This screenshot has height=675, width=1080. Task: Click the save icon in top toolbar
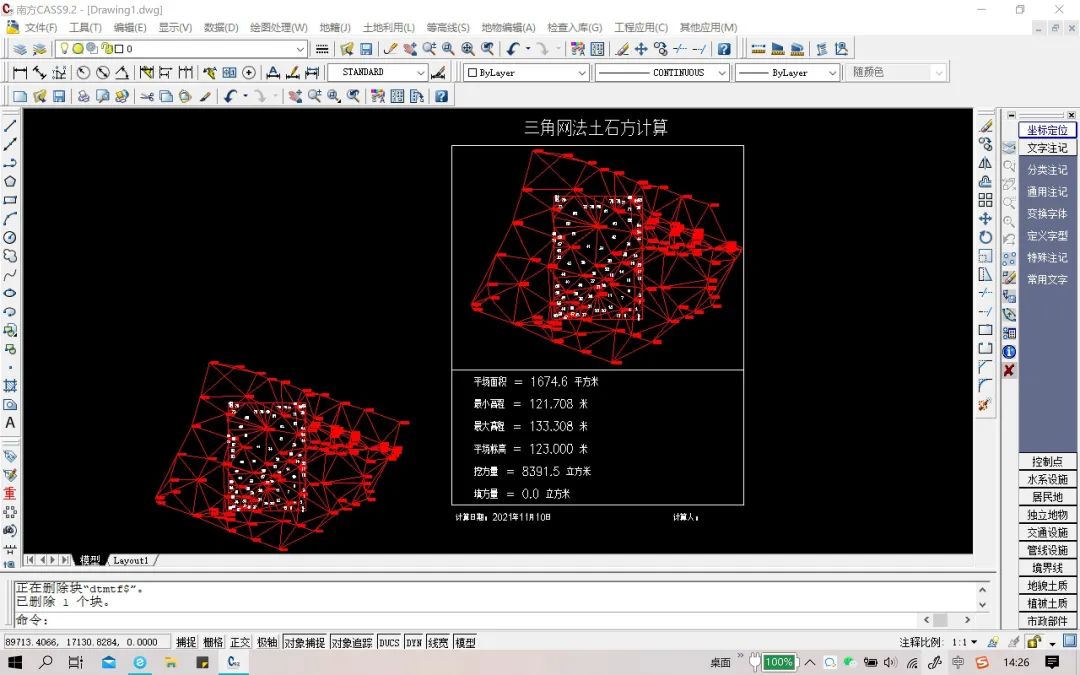(366, 49)
